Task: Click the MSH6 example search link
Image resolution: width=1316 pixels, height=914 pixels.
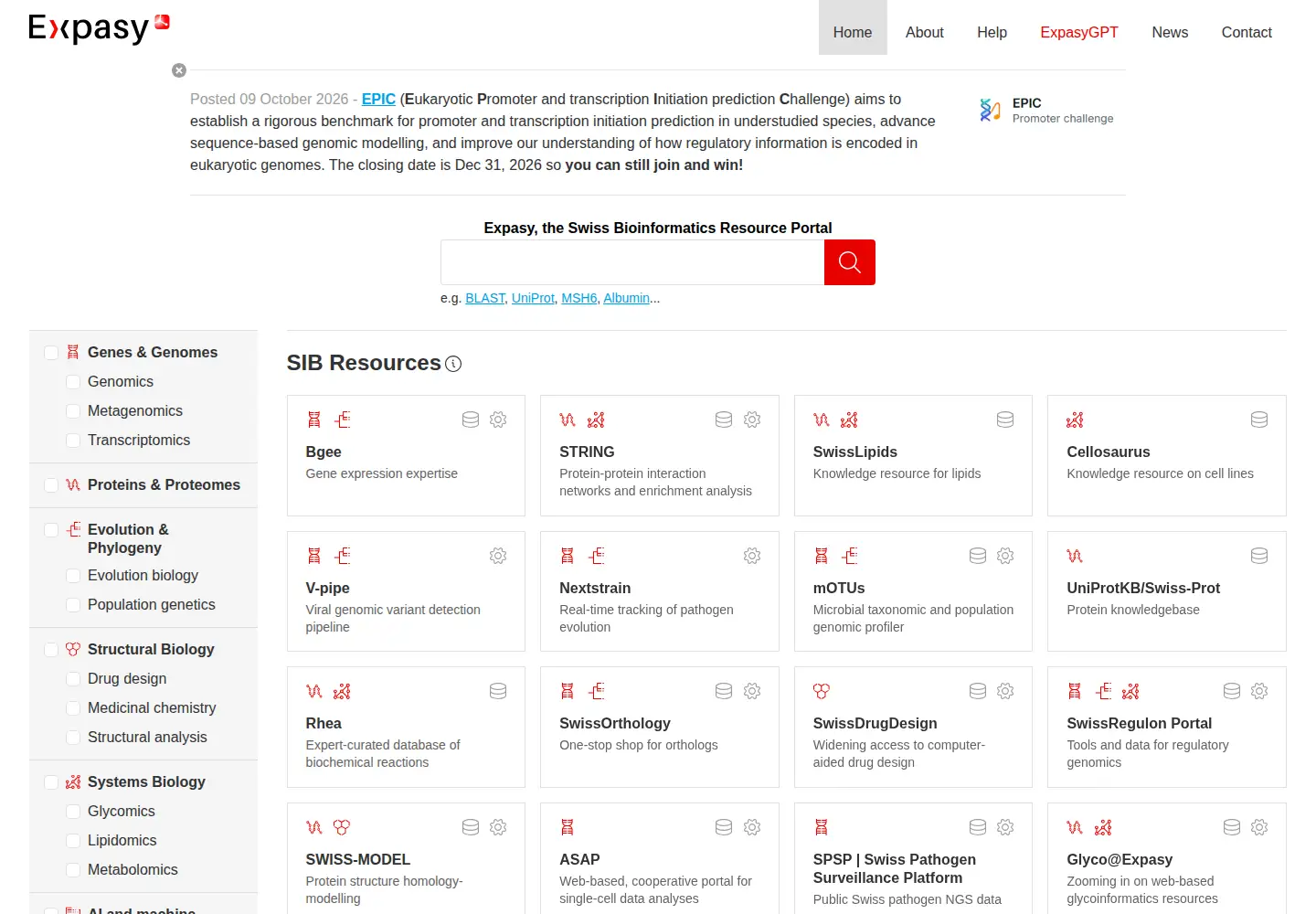Action: point(579,298)
